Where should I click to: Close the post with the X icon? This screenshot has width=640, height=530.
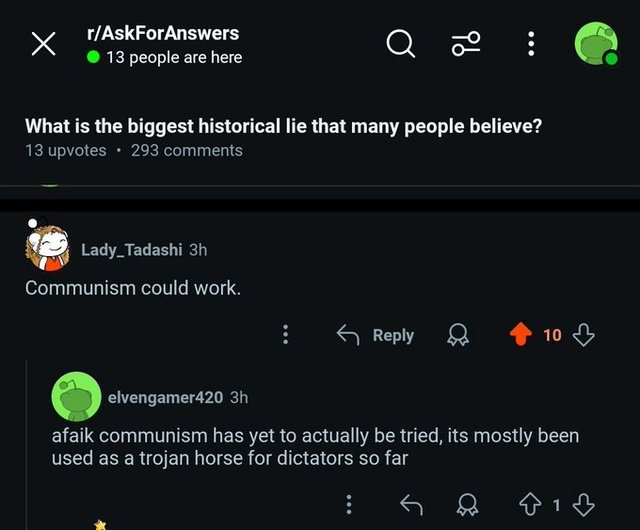click(42, 44)
